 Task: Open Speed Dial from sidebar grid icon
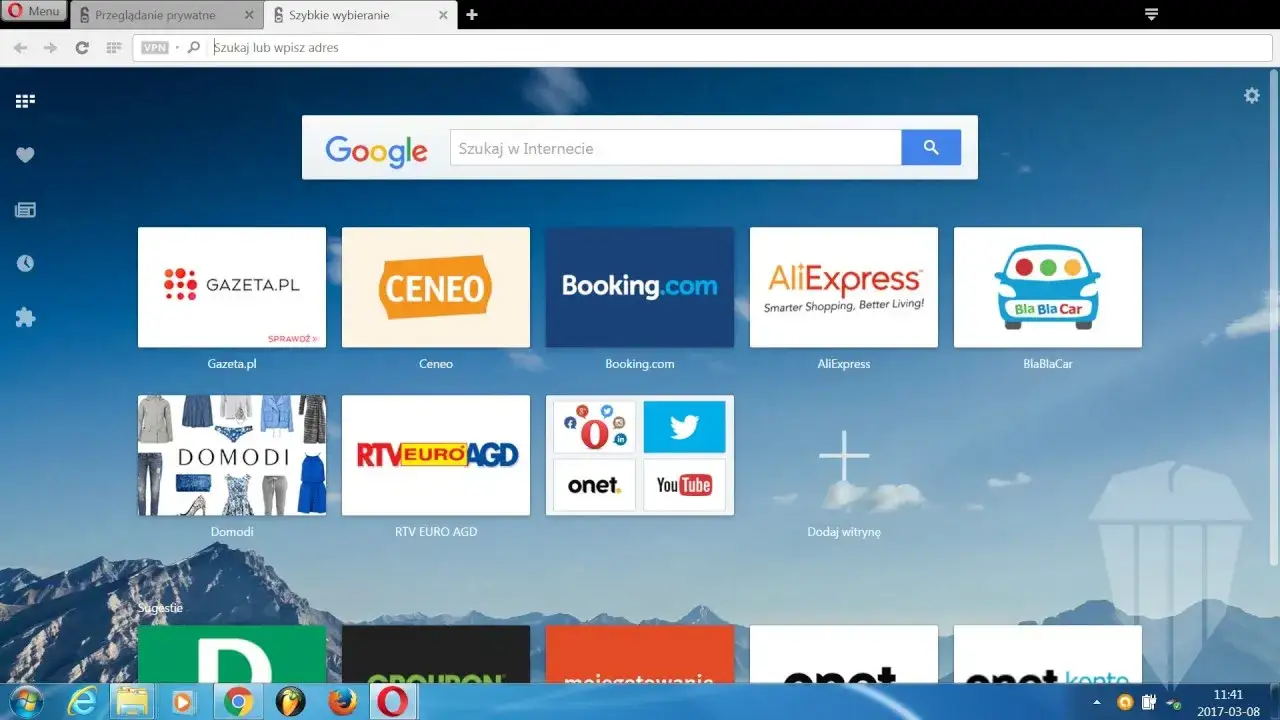tap(25, 101)
